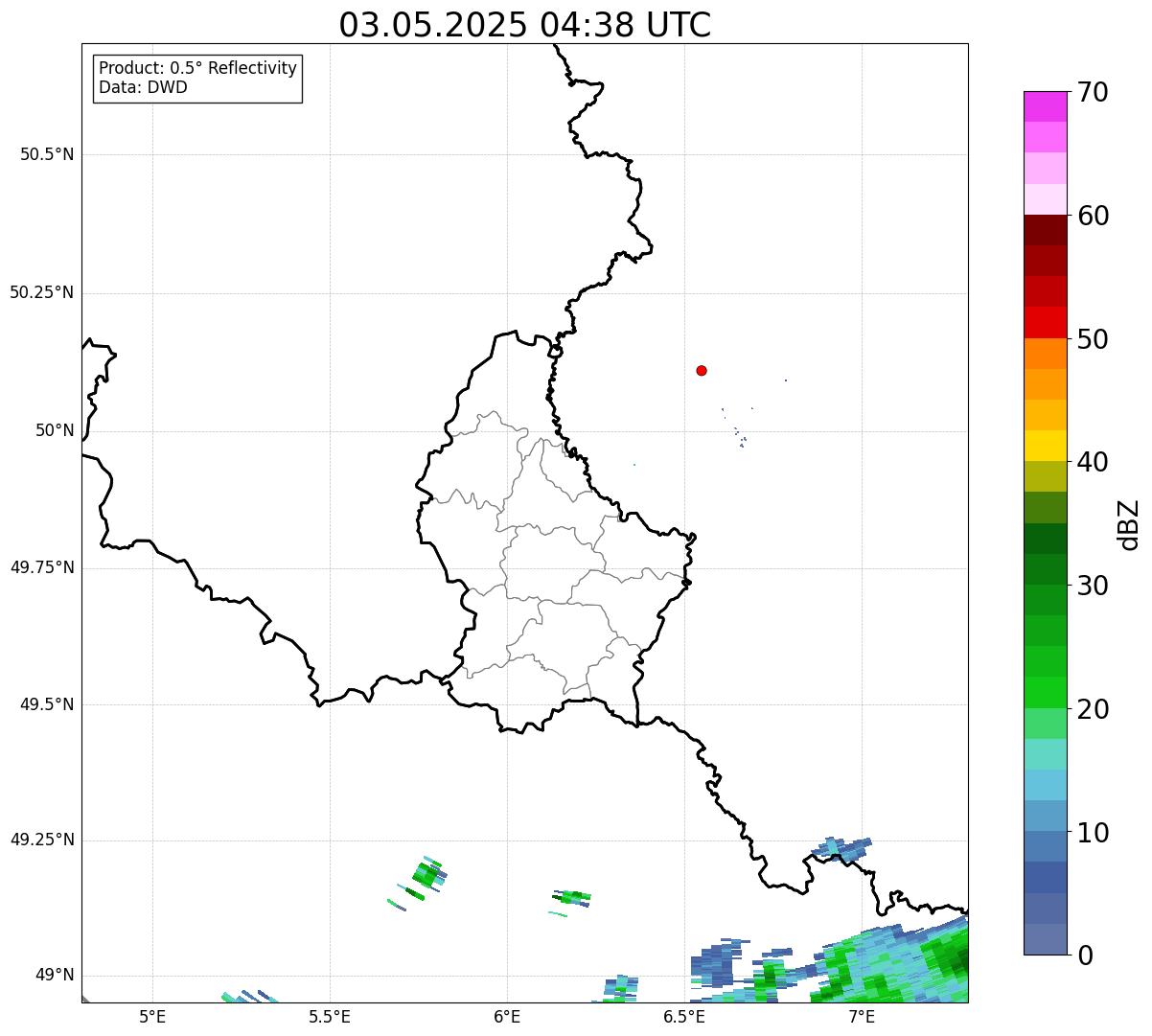
Task: Click the colorbar tick label "50"
Action: (1093, 339)
